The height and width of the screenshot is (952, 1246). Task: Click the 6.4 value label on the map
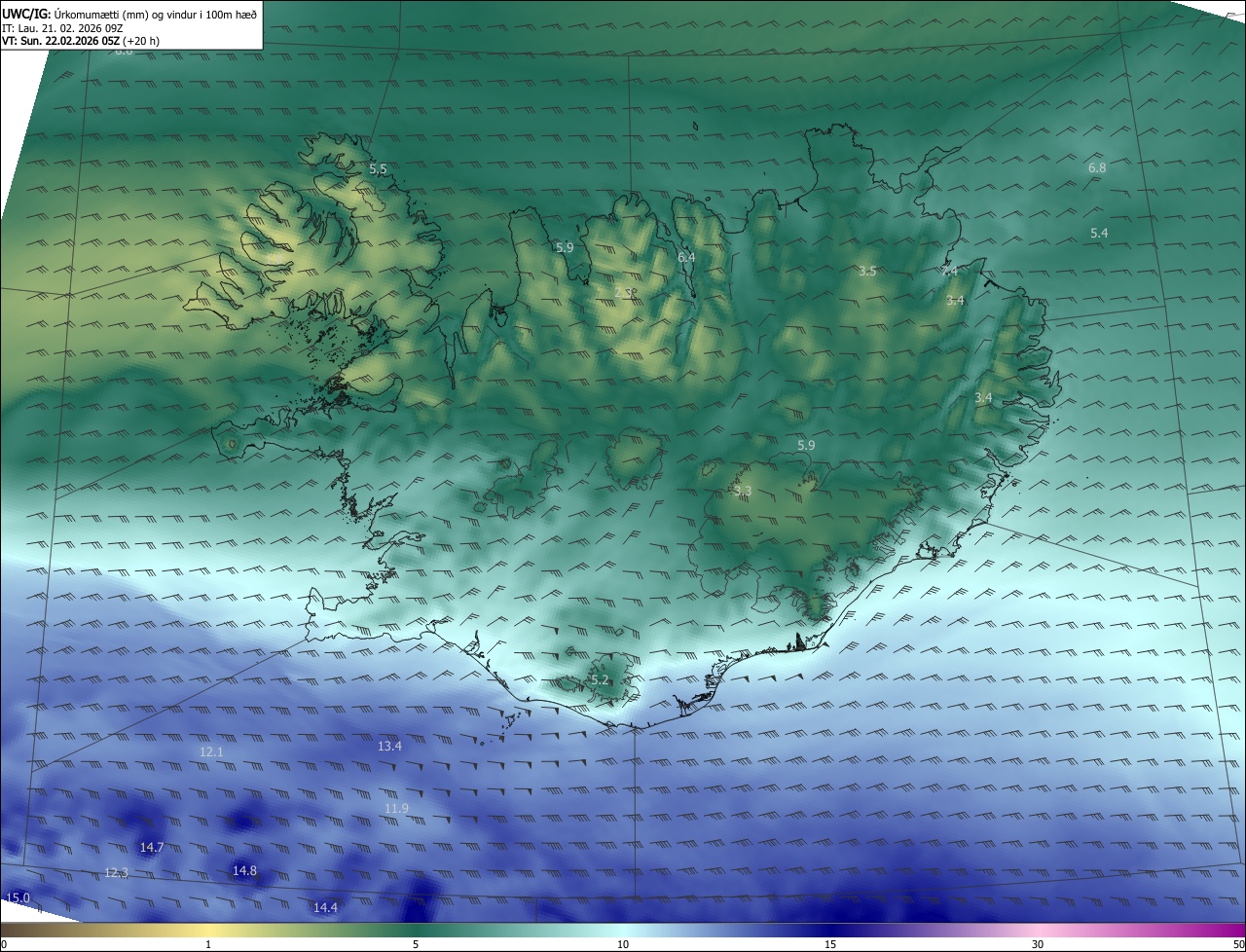(x=686, y=257)
